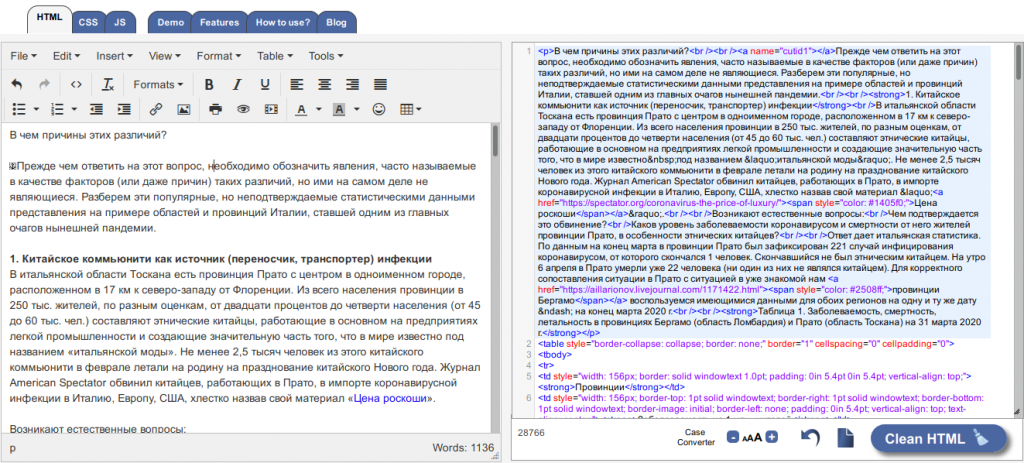Viewport: 1024px width, 463px height.
Task: Increase source font size plus button
Action: (x=772, y=438)
